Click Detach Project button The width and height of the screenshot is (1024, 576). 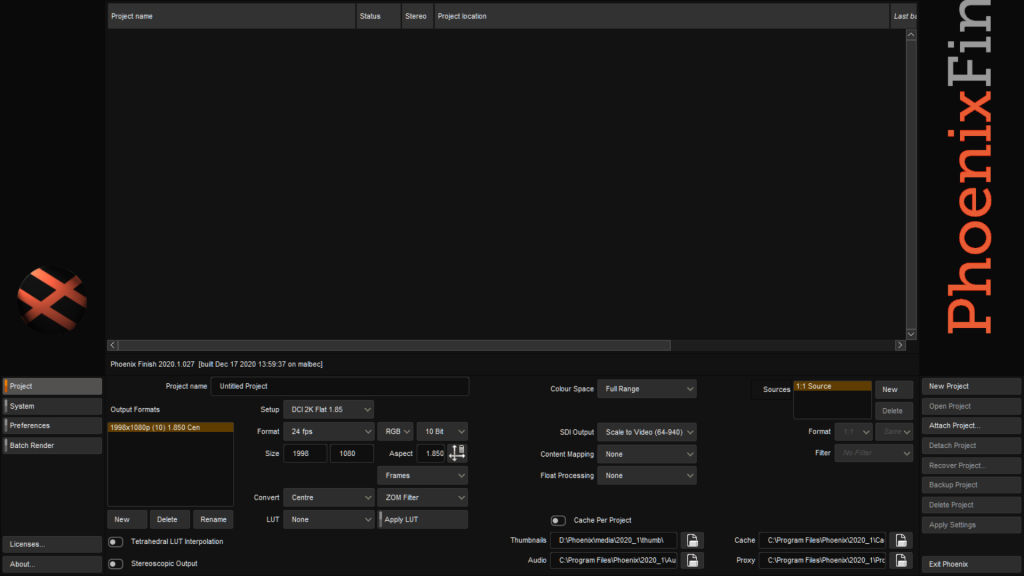(x=971, y=445)
